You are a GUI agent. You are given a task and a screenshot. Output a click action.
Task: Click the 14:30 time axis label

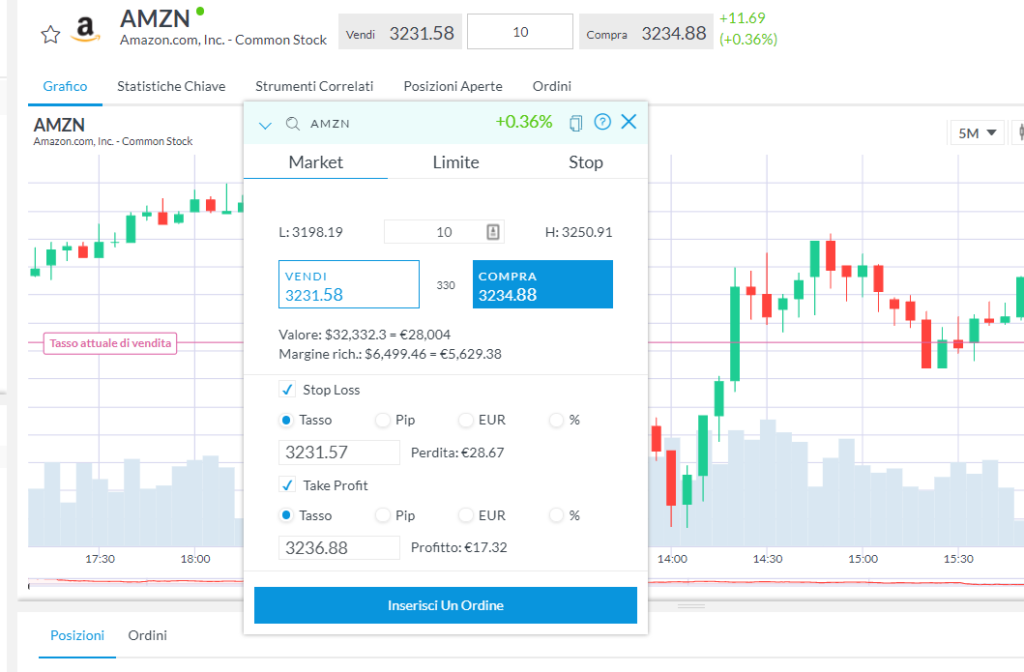coord(767,559)
